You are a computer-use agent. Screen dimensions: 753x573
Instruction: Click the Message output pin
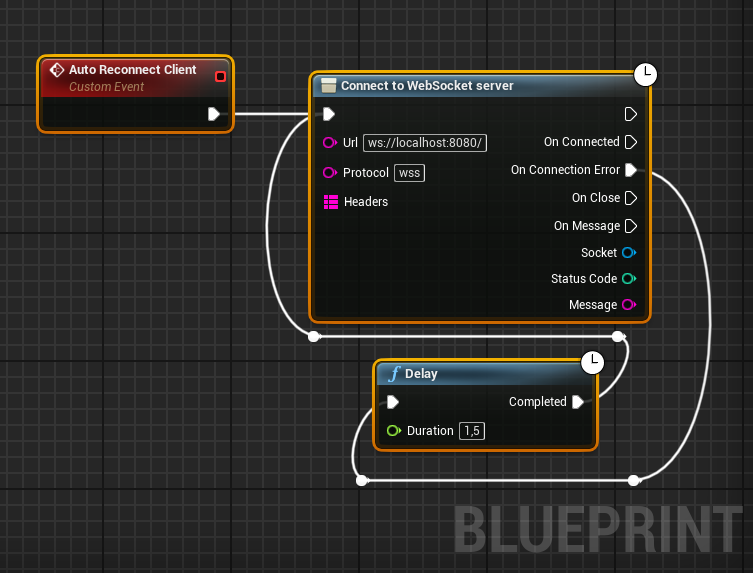(x=629, y=305)
